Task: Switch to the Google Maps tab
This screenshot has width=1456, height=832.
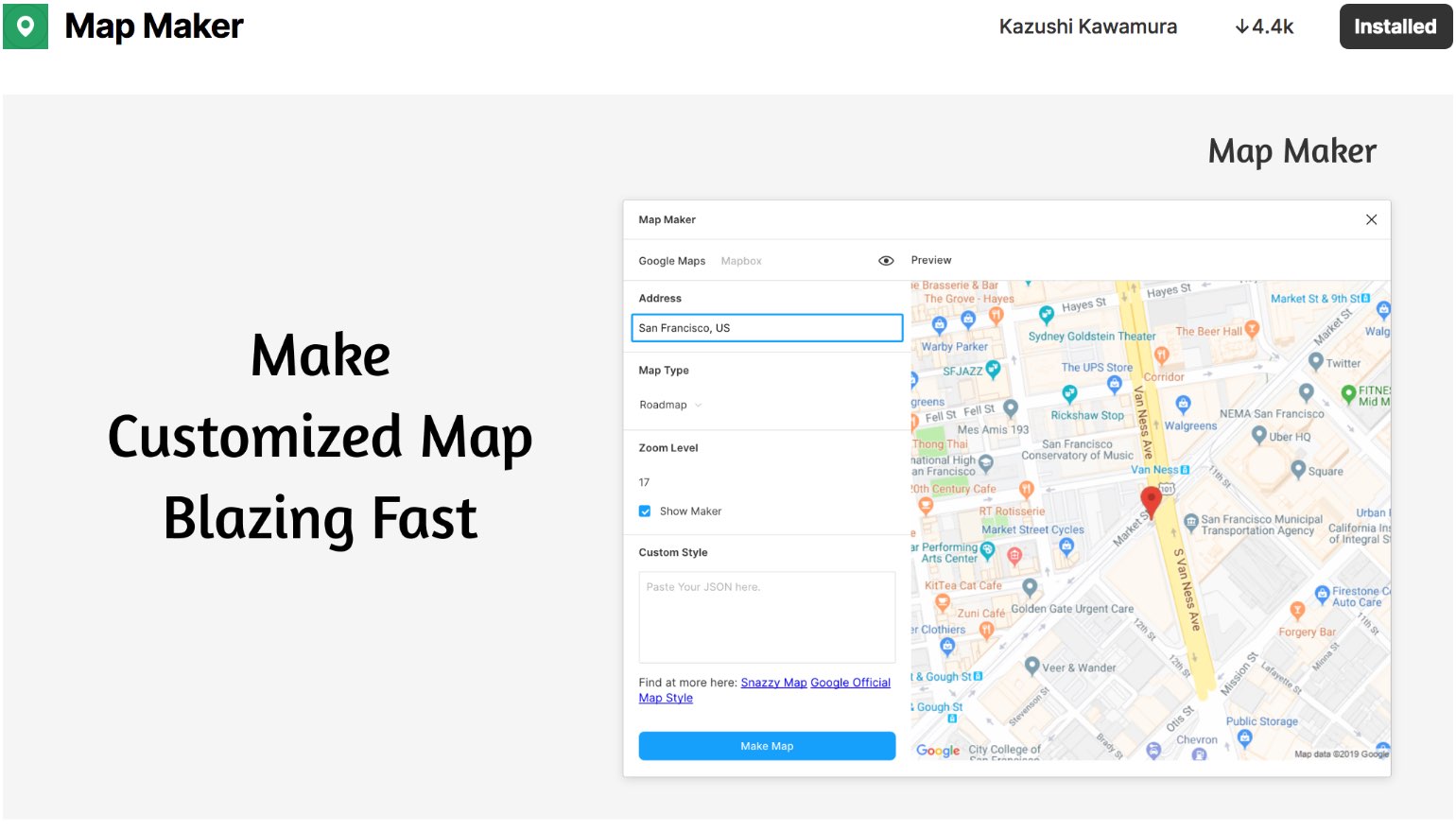Action: tap(671, 261)
